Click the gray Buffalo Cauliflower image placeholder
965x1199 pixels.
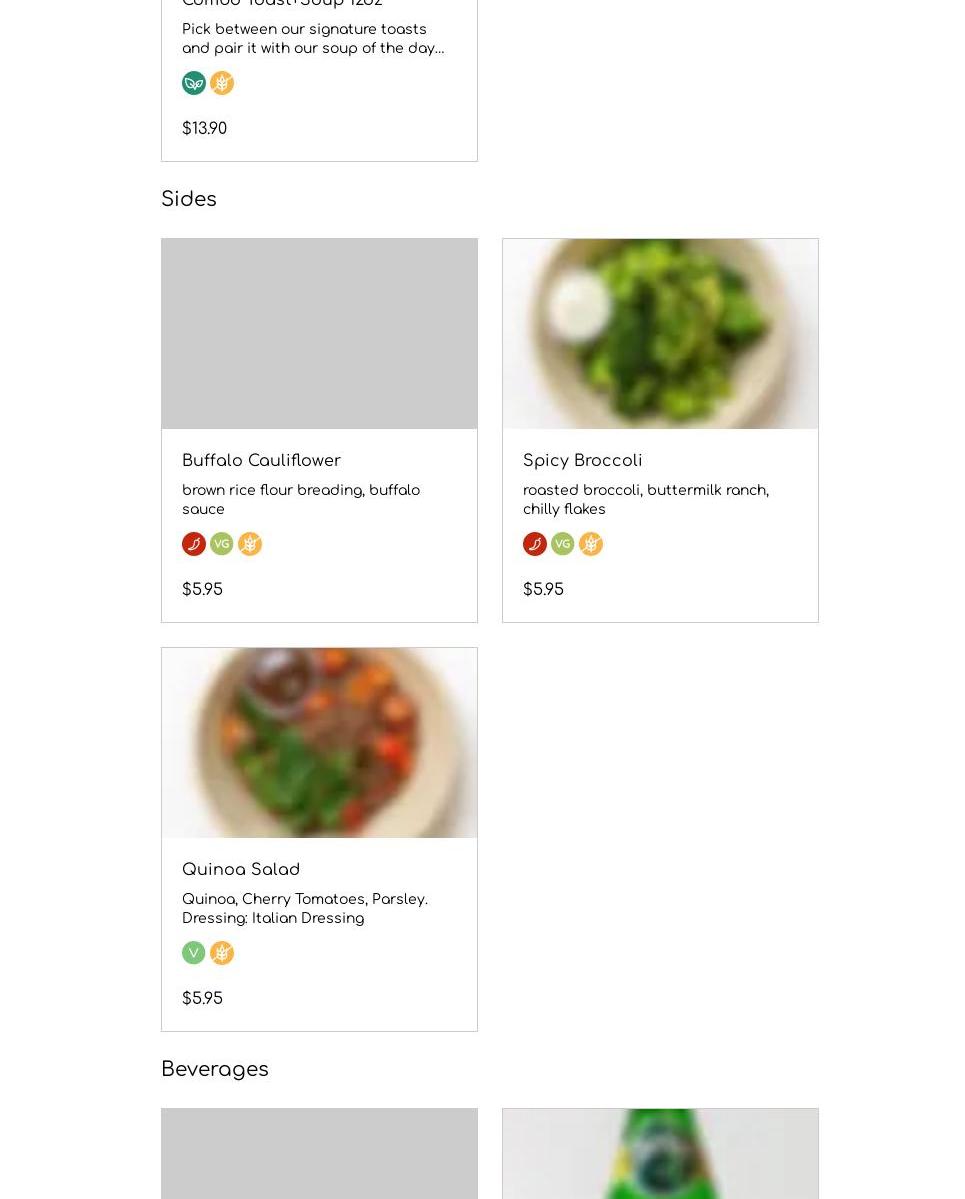pyautogui.click(x=319, y=334)
